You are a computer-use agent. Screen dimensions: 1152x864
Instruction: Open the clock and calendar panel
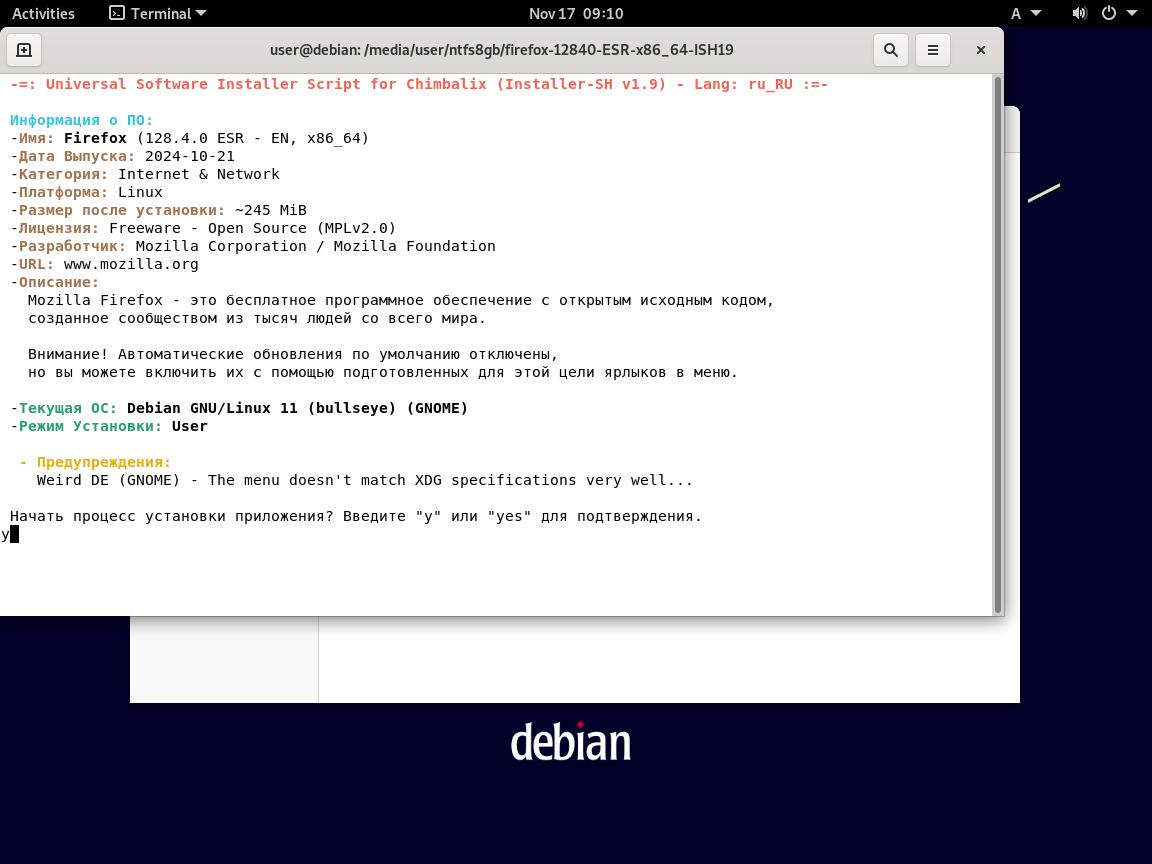tap(576, 13)
